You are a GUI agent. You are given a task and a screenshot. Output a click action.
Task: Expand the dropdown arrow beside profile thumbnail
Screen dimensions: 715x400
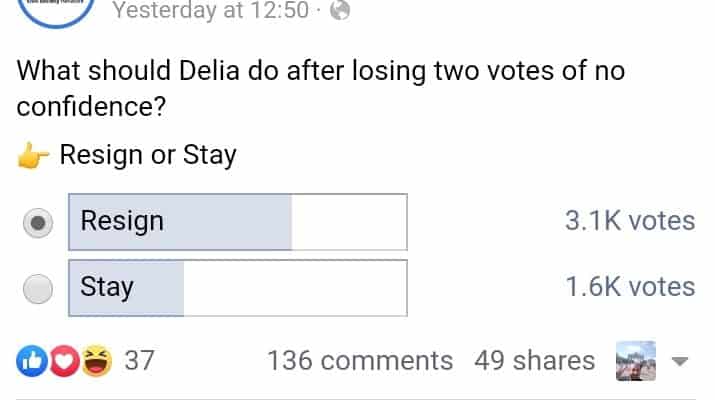point(680,361)
